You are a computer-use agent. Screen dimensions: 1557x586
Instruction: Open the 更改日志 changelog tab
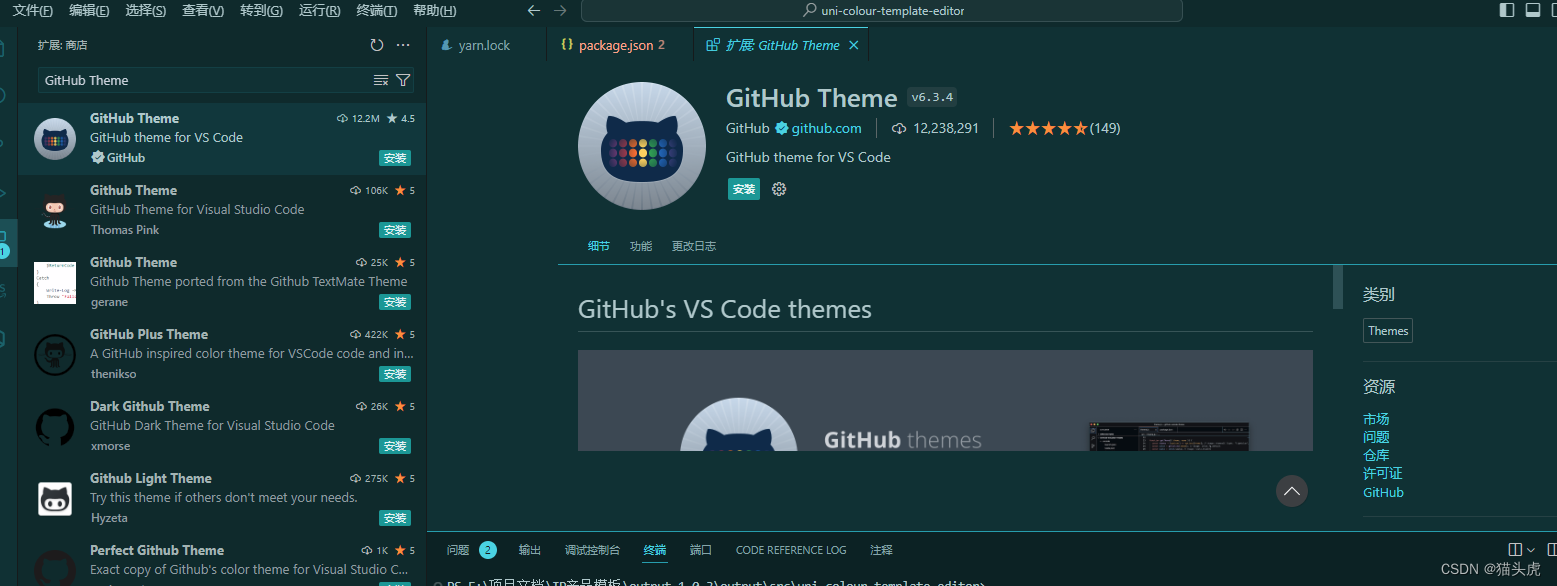tap(693, 245)
